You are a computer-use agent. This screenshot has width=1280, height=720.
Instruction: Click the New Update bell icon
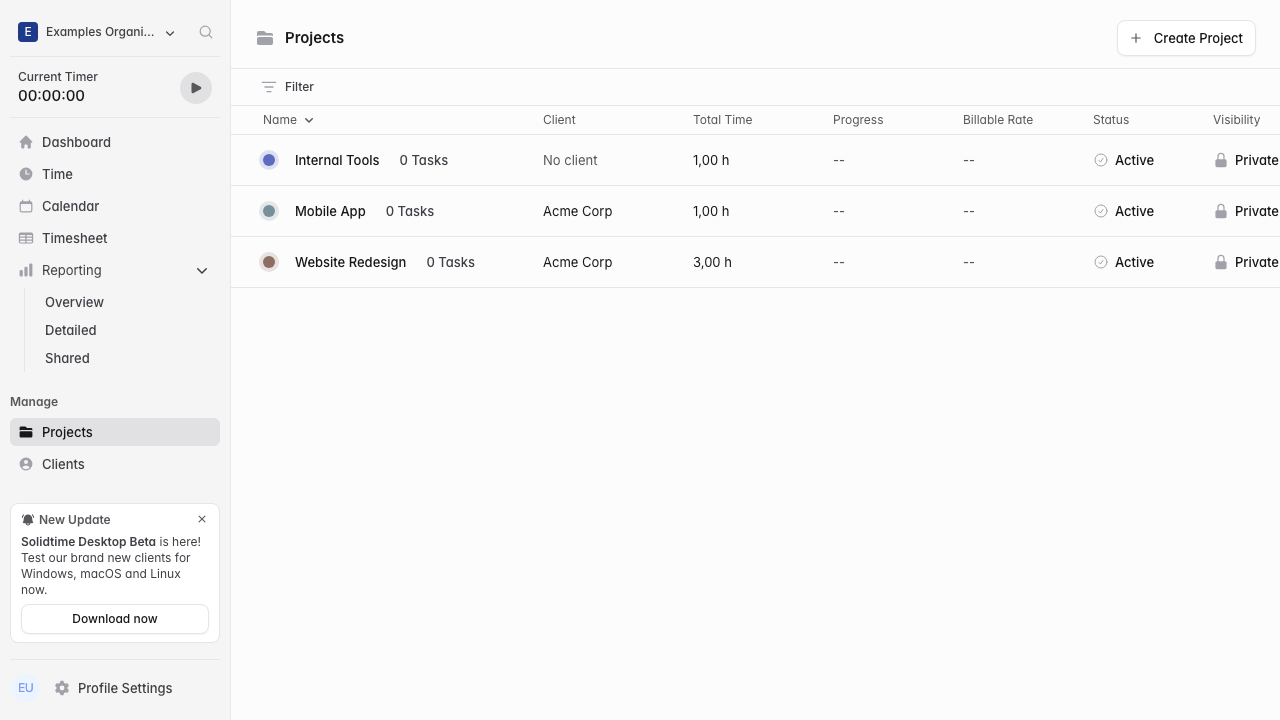(28, 520)
